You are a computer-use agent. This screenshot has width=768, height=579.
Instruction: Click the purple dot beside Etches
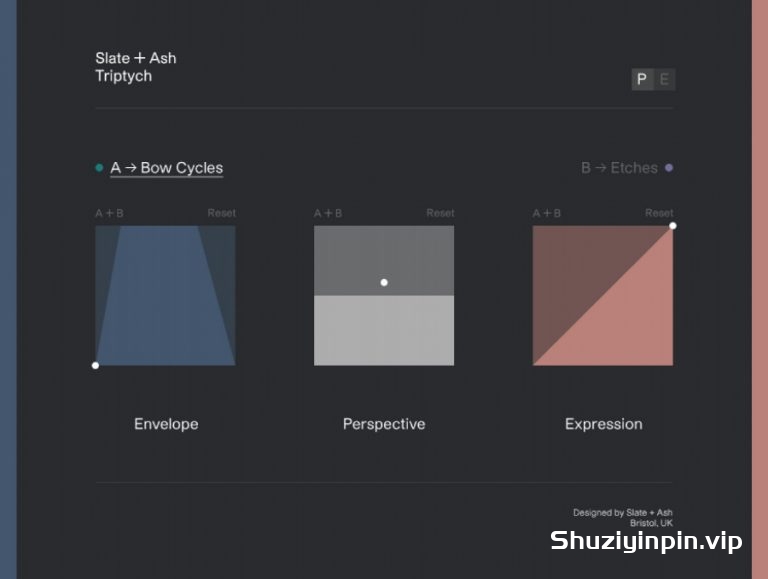click(x=669, y=168)
